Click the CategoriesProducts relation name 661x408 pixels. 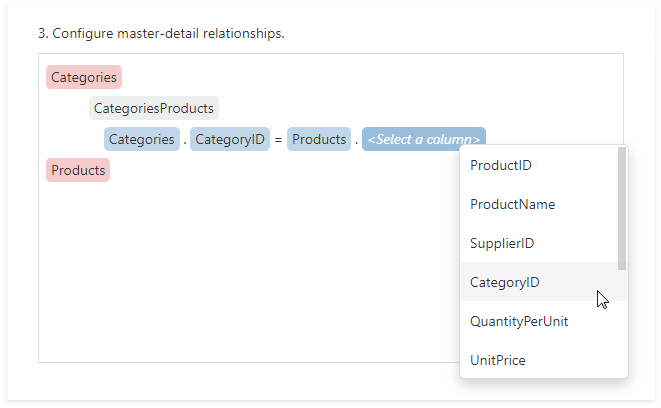[154, 108]
